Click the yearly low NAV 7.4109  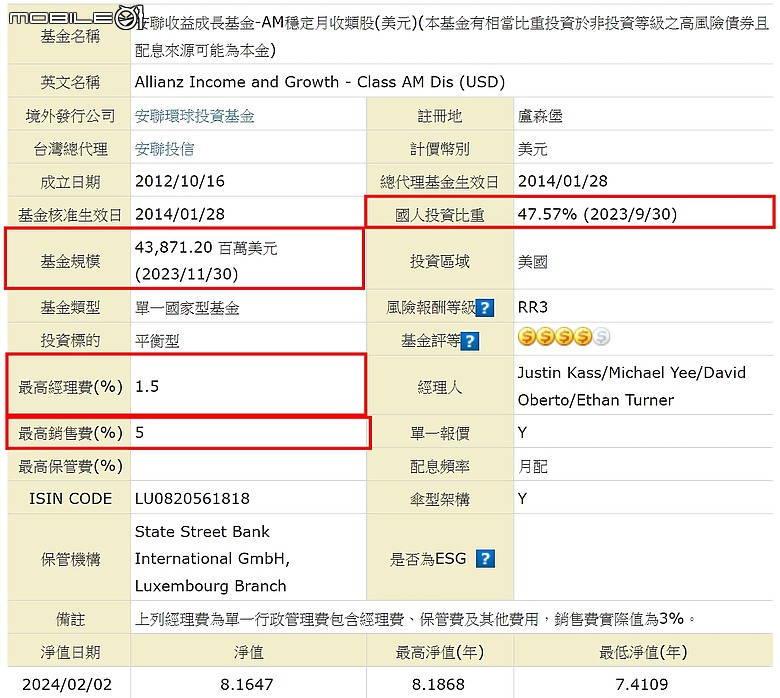642,685
